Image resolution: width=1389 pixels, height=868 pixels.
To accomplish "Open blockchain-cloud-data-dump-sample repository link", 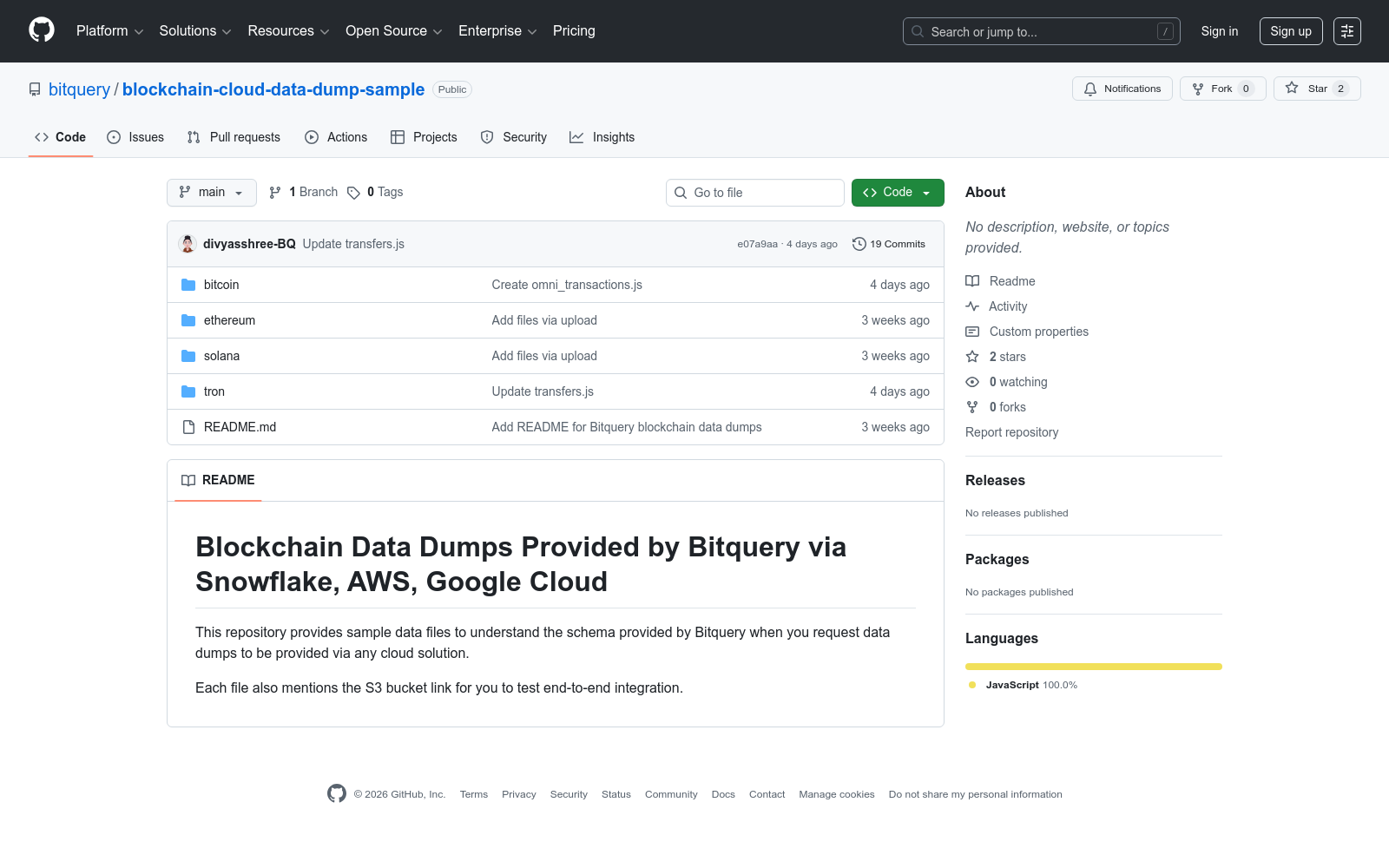I will coord(273,89).
